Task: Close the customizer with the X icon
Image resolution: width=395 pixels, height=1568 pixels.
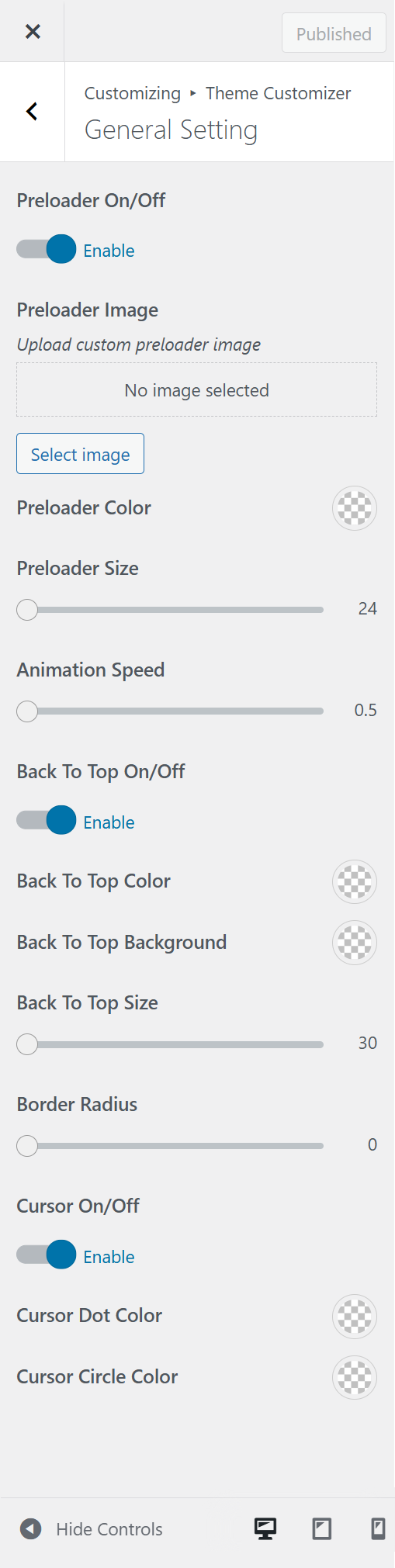Action: click(x=33, y=31)
